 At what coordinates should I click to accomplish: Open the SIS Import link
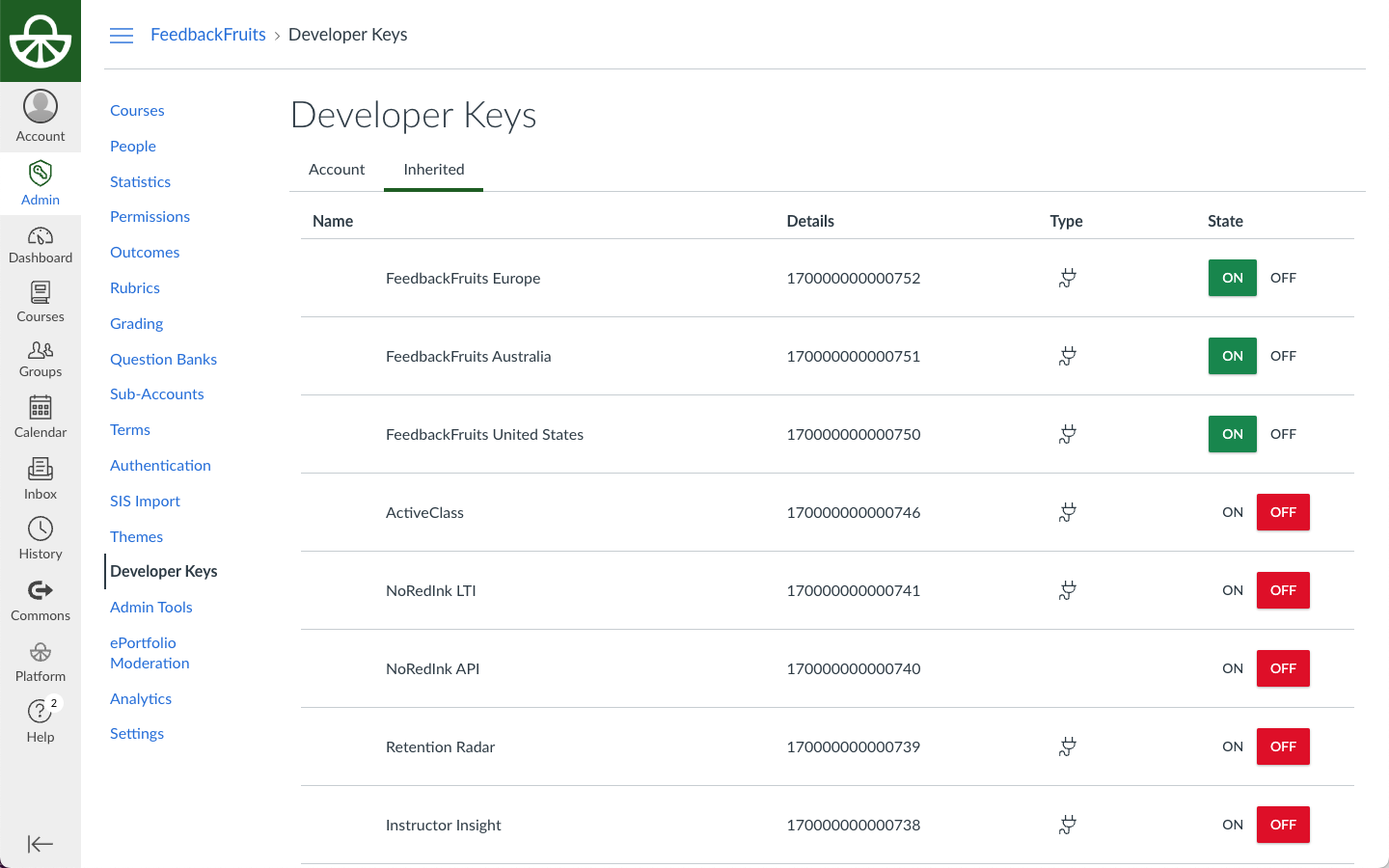145,501
